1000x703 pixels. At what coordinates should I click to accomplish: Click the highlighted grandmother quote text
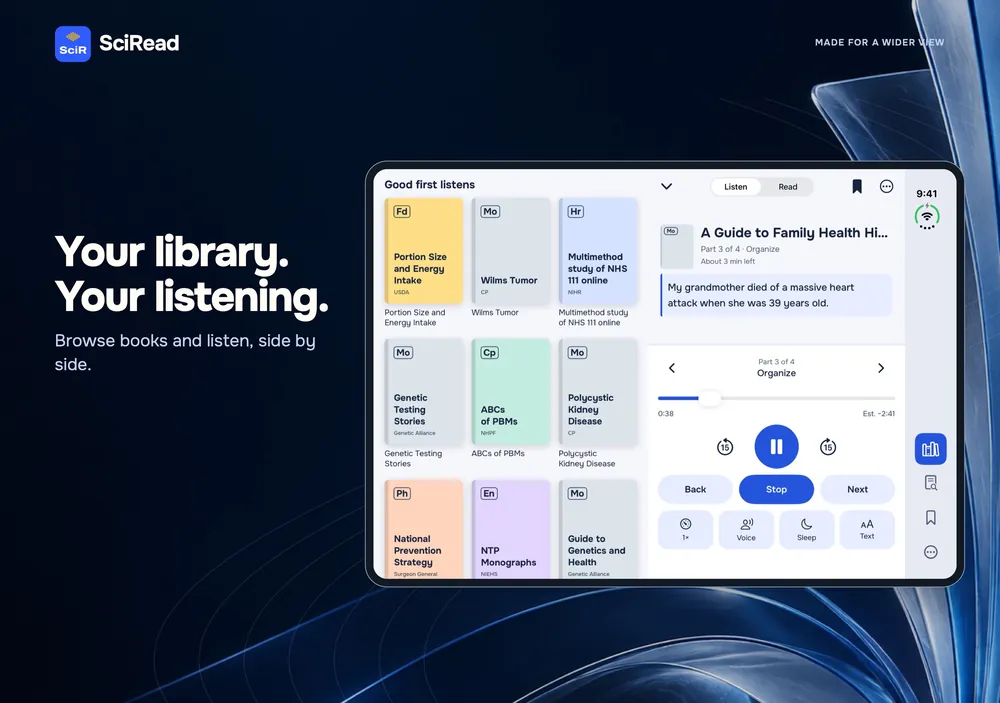[x=776, y=295]
